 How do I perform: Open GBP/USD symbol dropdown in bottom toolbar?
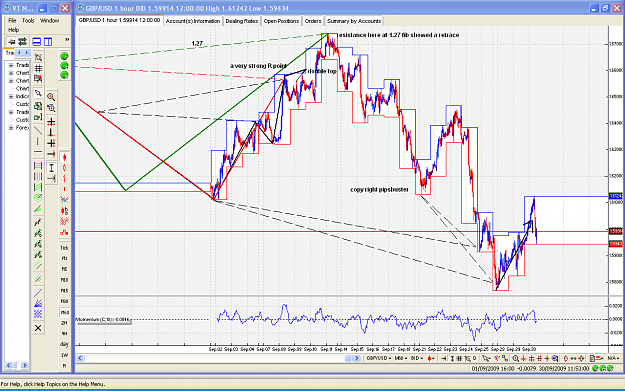pos(379,358)
